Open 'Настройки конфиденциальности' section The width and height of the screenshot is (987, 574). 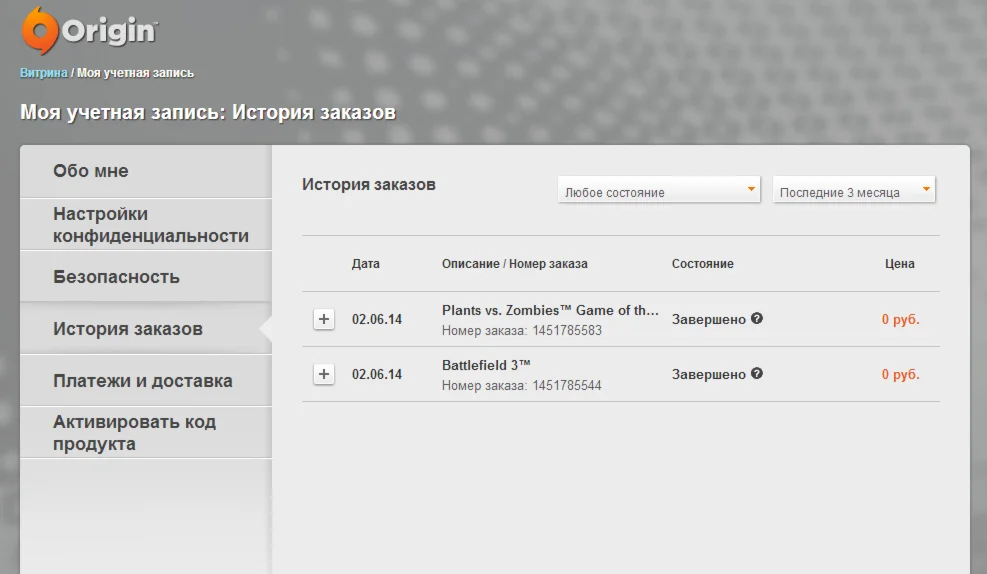[146, 225]
